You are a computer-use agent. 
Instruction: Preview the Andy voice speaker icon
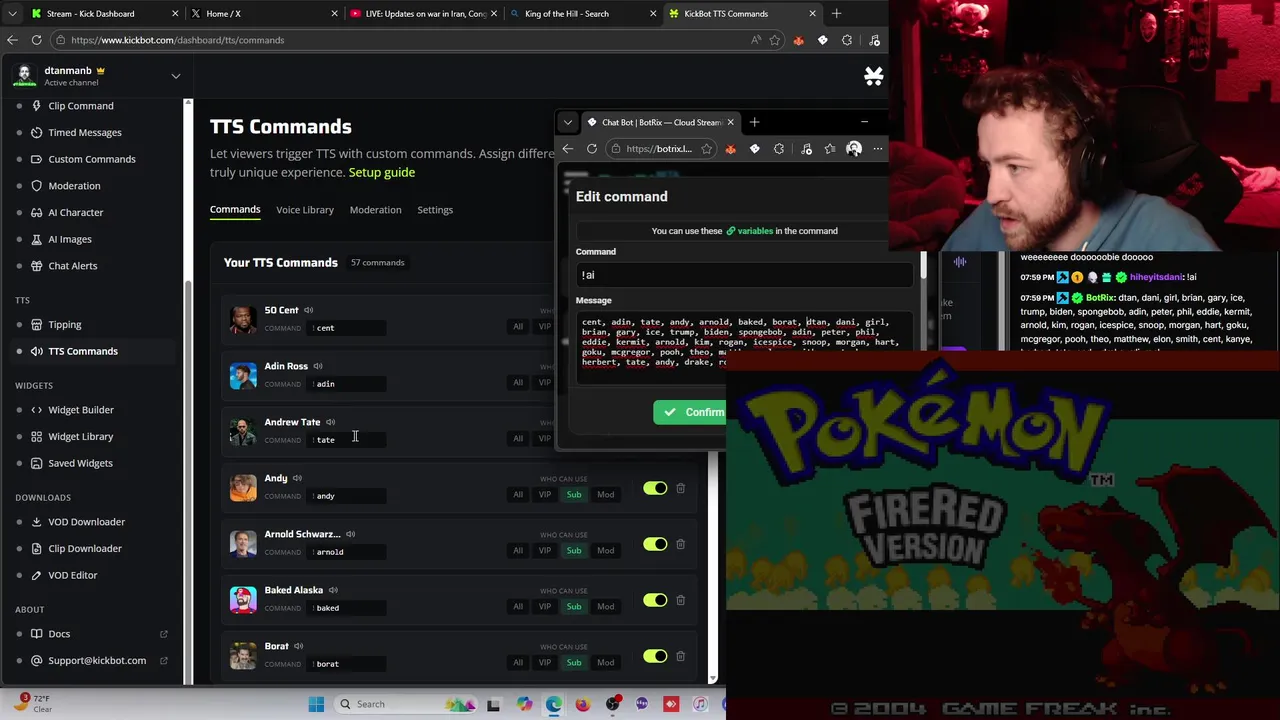tap(297, 478)
